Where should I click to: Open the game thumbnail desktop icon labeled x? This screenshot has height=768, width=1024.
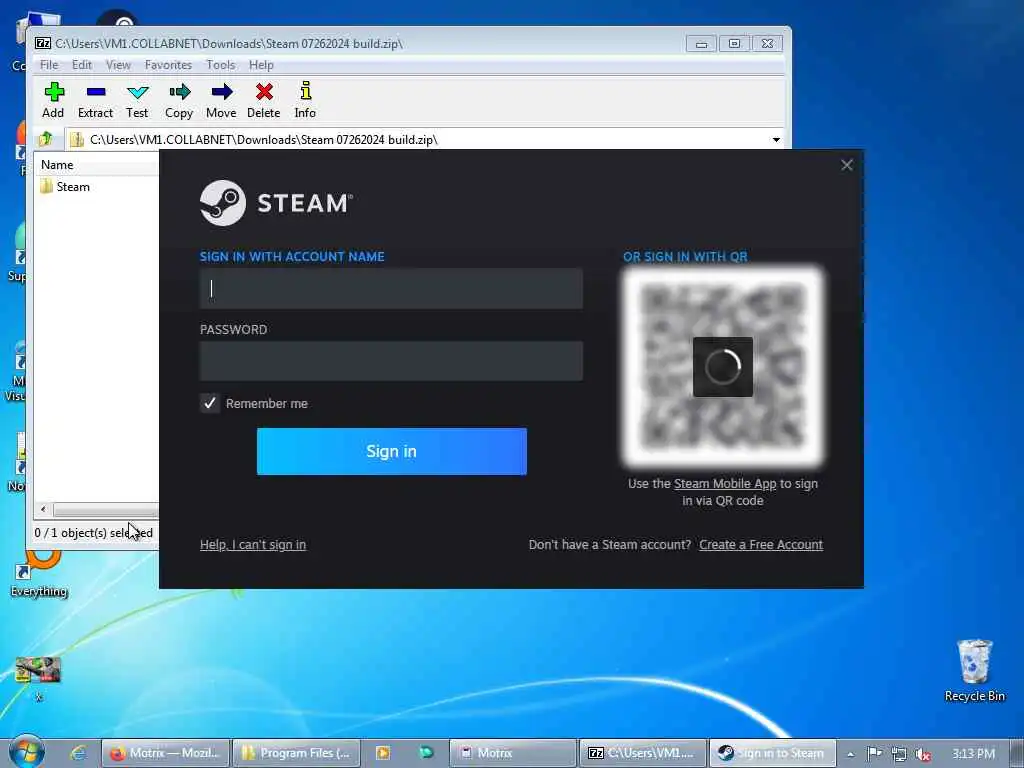(38, 678)
